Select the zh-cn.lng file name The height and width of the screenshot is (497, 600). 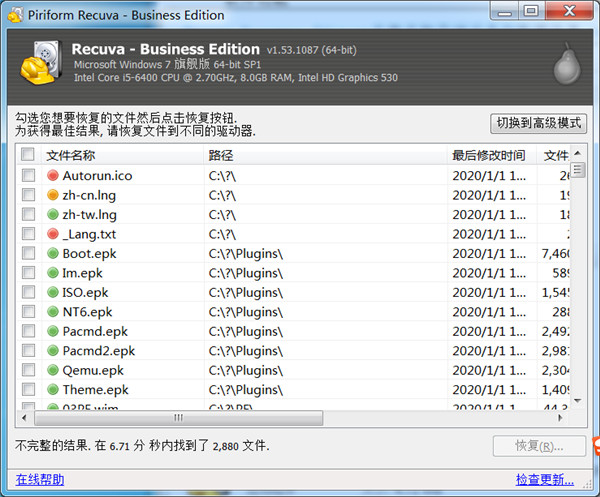[89, 195]
